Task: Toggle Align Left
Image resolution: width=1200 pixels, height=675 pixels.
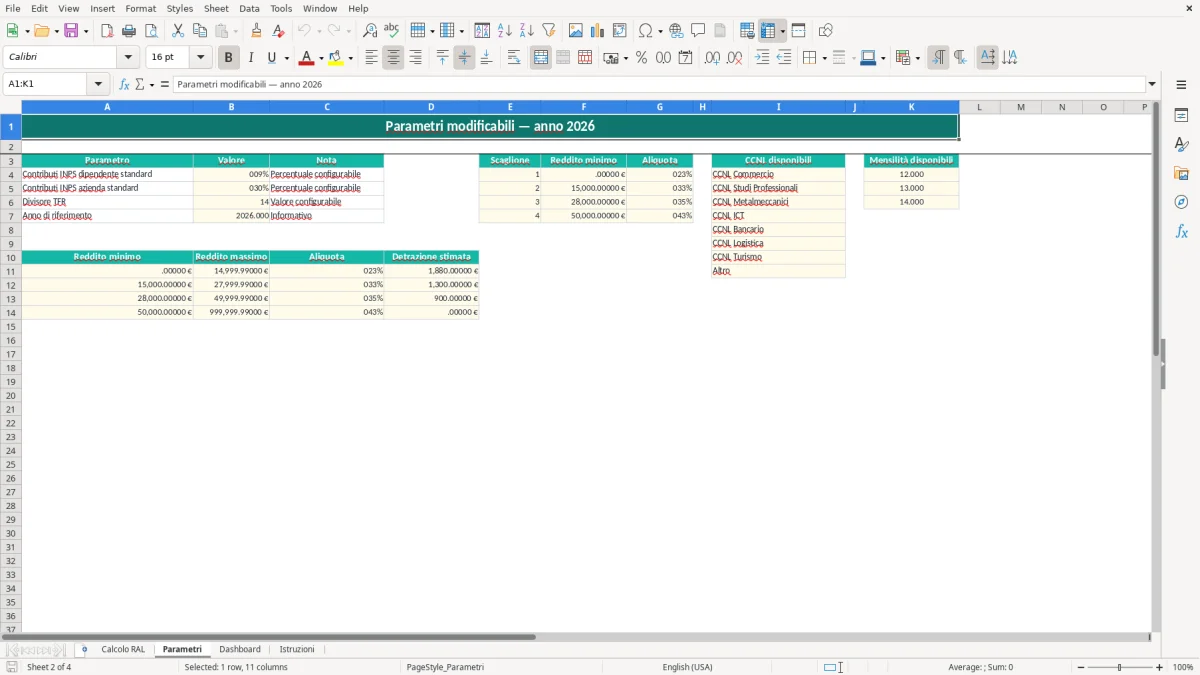Action: (x=371, y=58)
